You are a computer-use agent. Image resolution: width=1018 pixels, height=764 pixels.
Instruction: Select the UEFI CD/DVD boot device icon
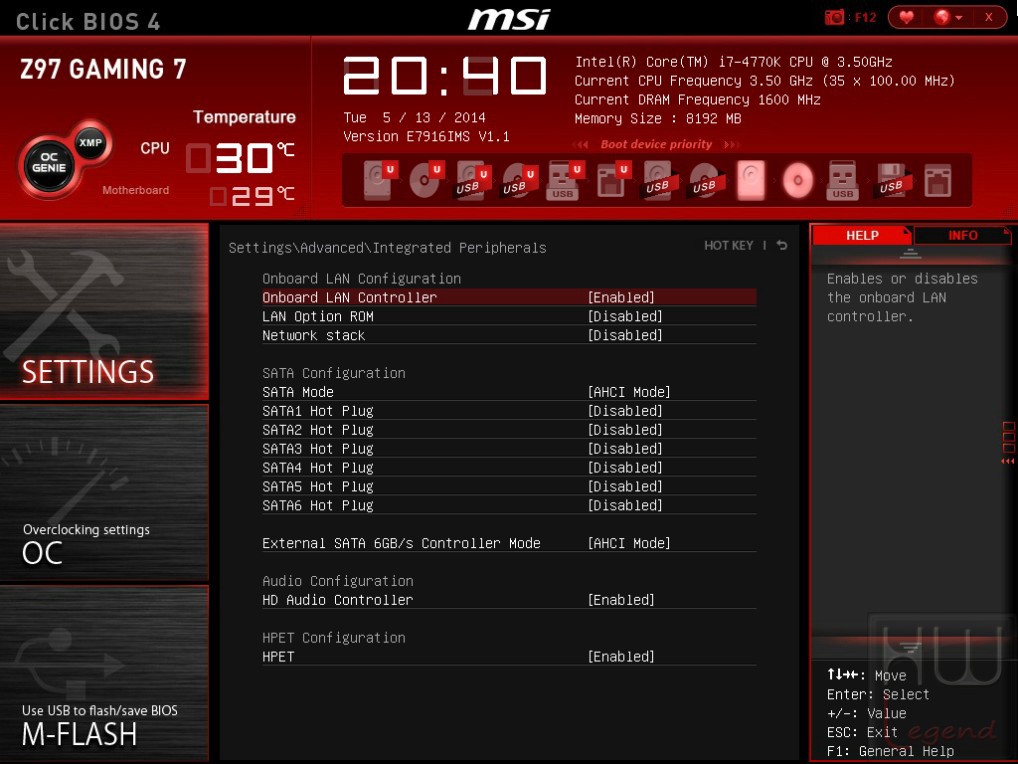[x=426, y=180]
